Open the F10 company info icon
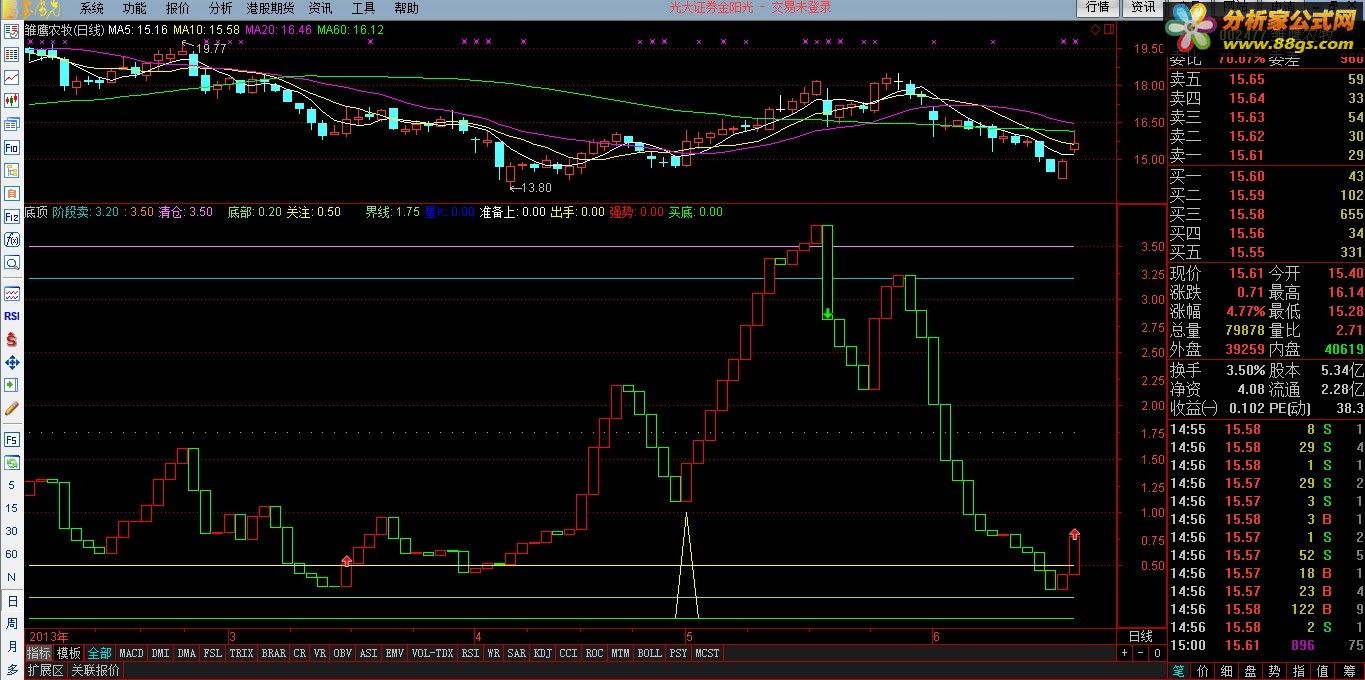The width and height of the screenshot is (1365, 680). point(12,147)
